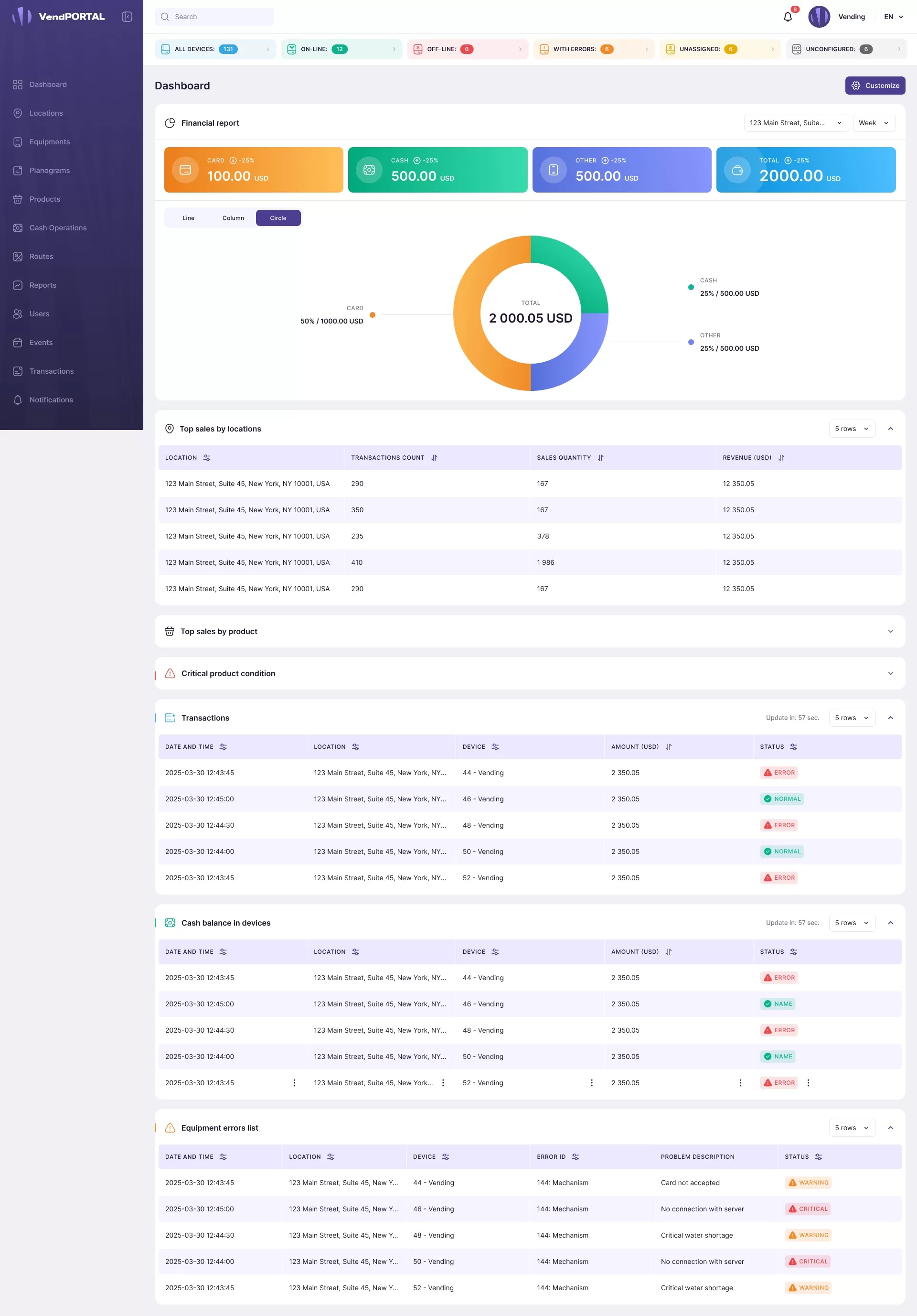Expand Critical product condition section

click(890, 673)
